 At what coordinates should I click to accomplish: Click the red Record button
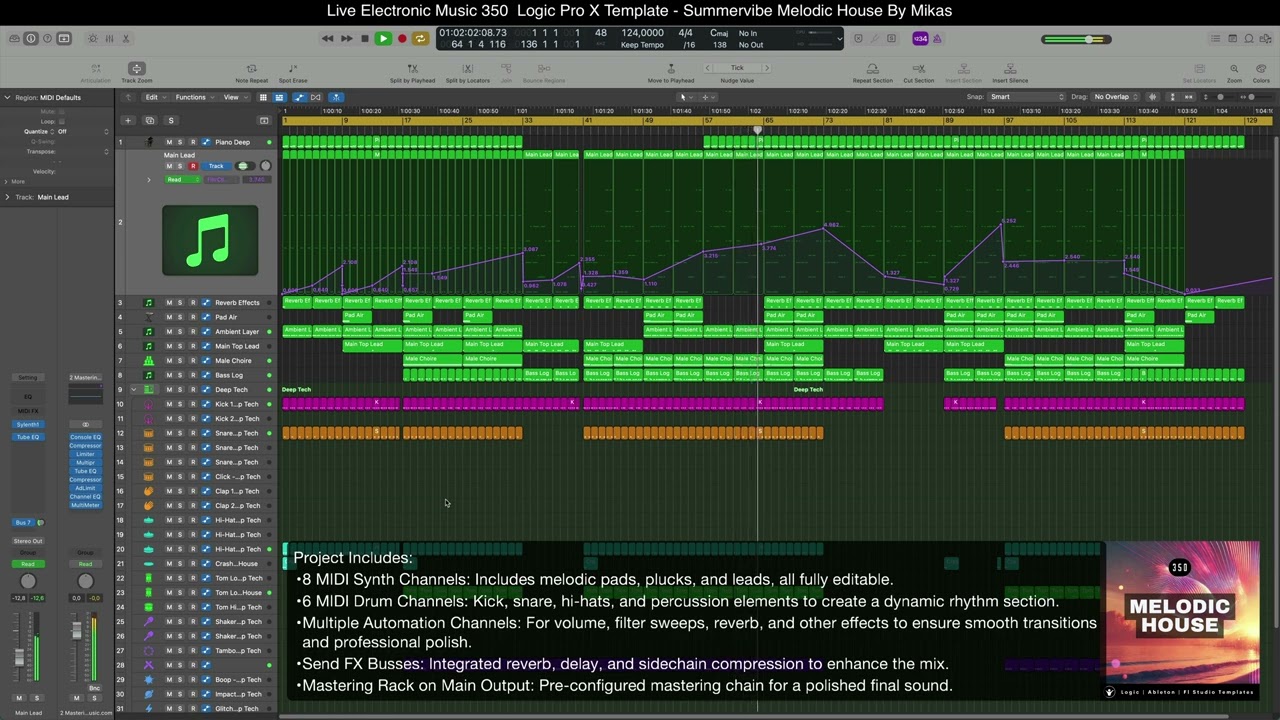pyautogui.click(x=402, y=39)
